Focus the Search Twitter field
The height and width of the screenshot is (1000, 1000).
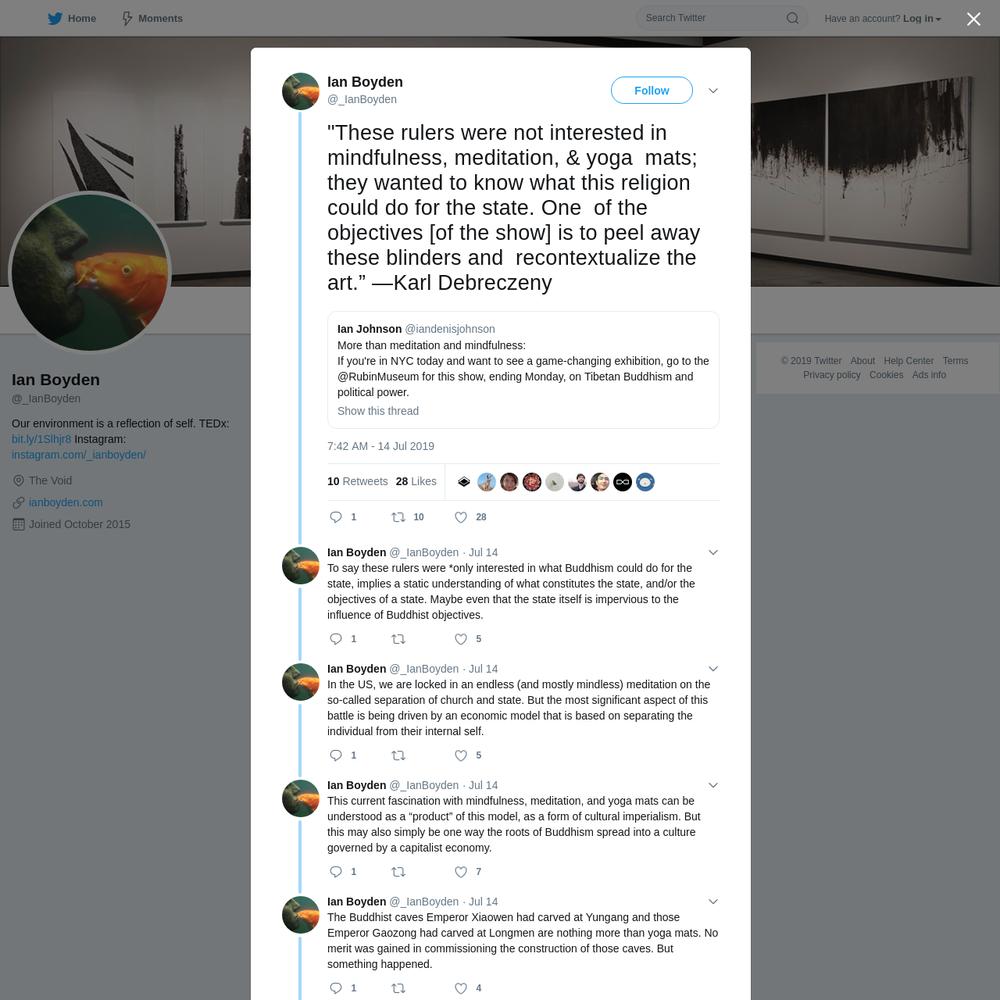713,18
